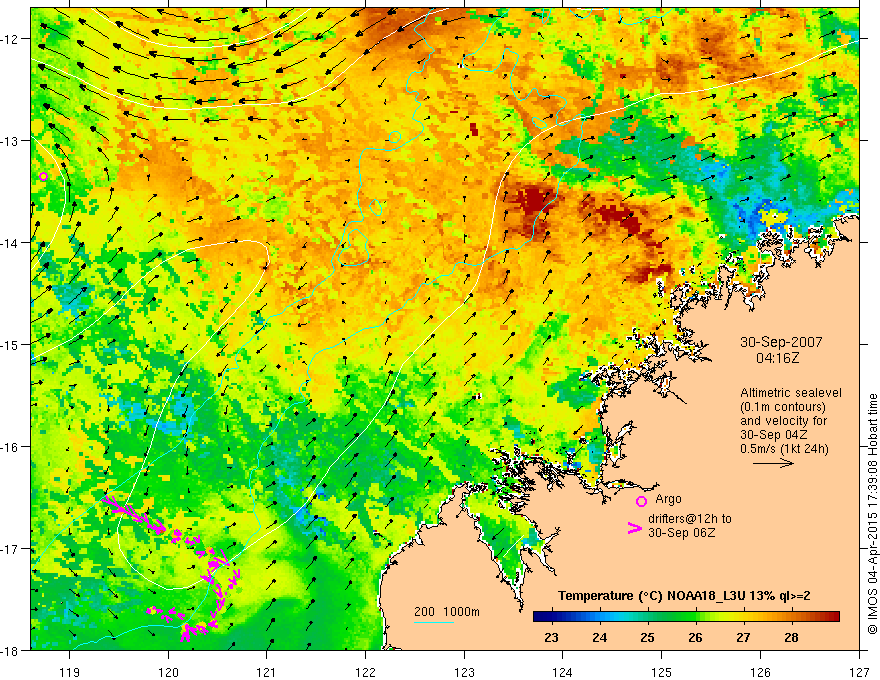
Task: Click the '28' temperature scale value
Action: tap(791, 637)
